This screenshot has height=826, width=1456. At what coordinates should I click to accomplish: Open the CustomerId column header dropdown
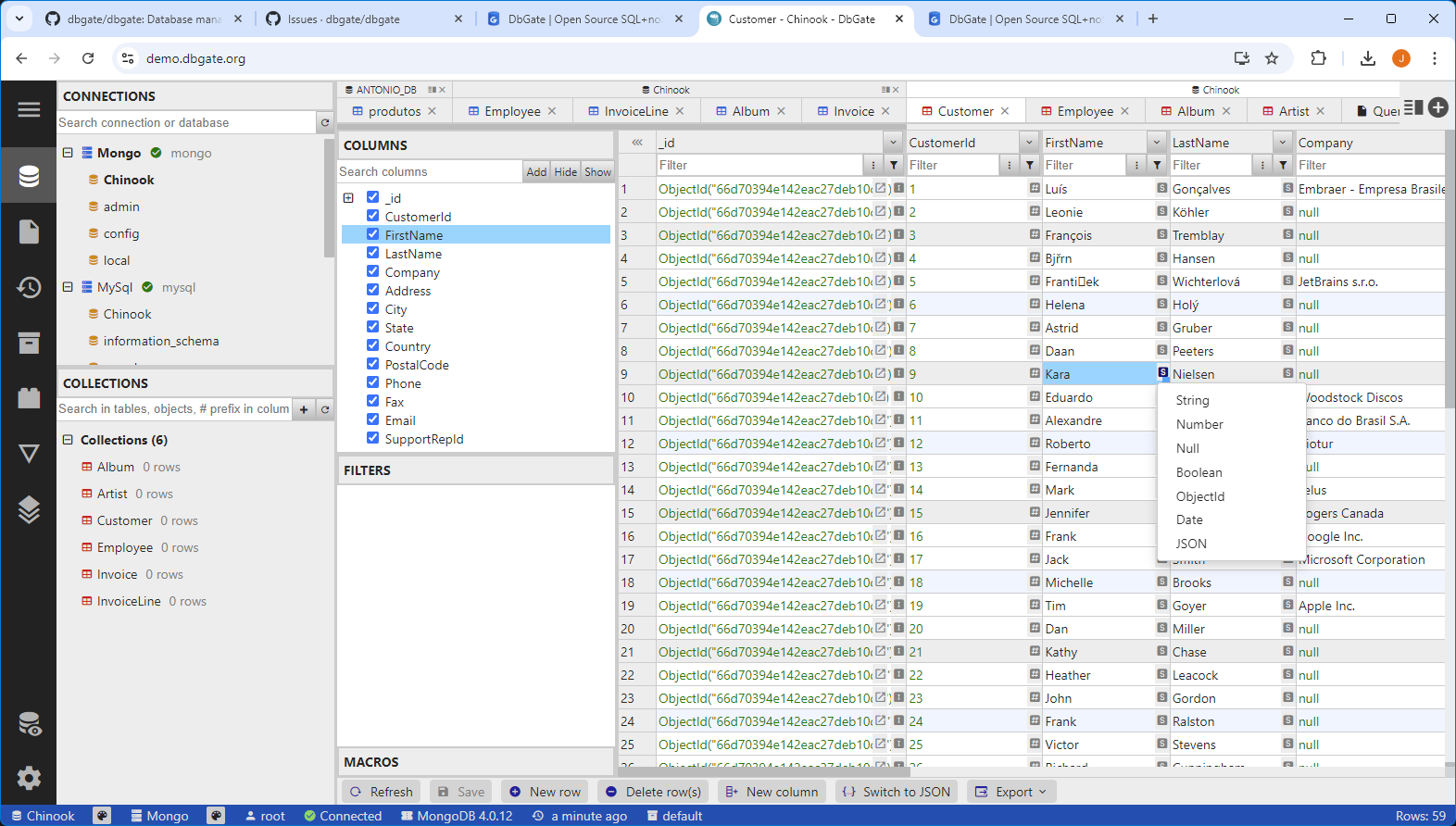click(x=1029, y=143)
